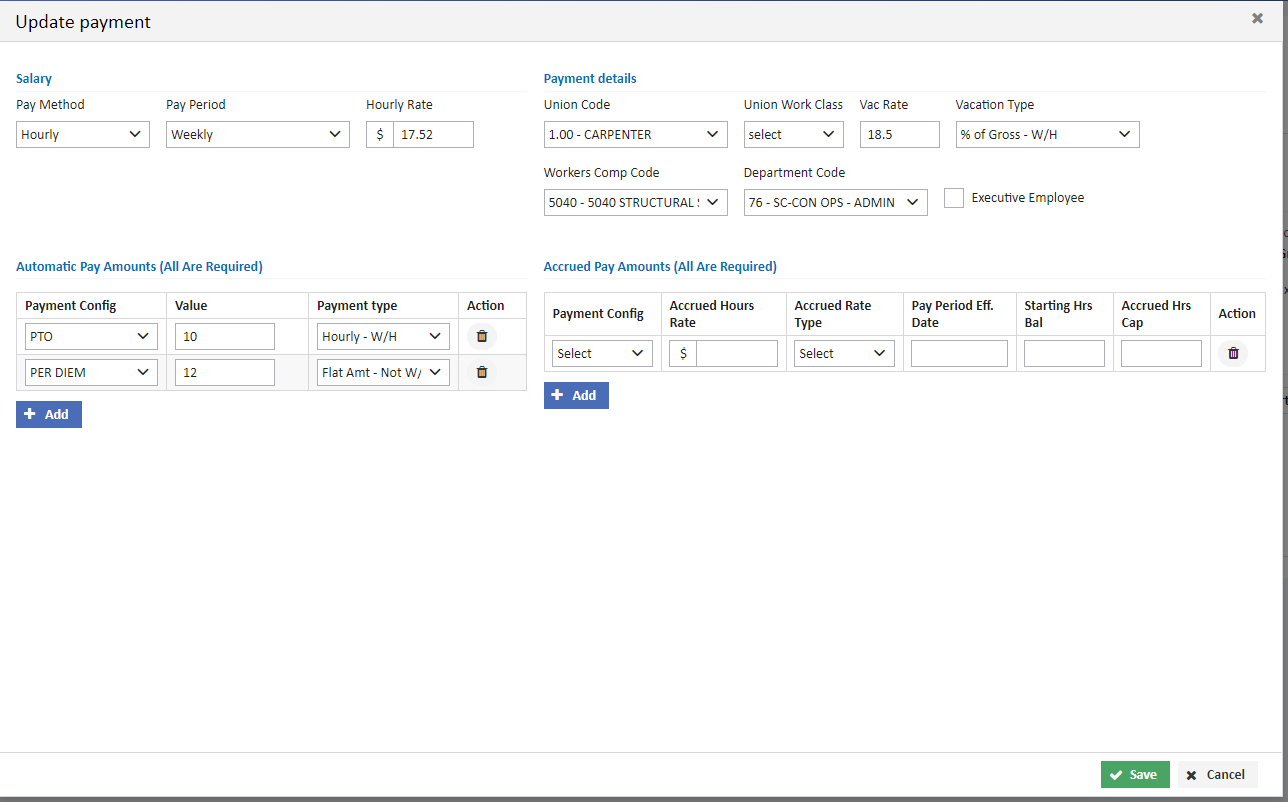The image size is (1288, 802).
Task: Open the PTO Payment Config dropdown
Action: [91, 336]
